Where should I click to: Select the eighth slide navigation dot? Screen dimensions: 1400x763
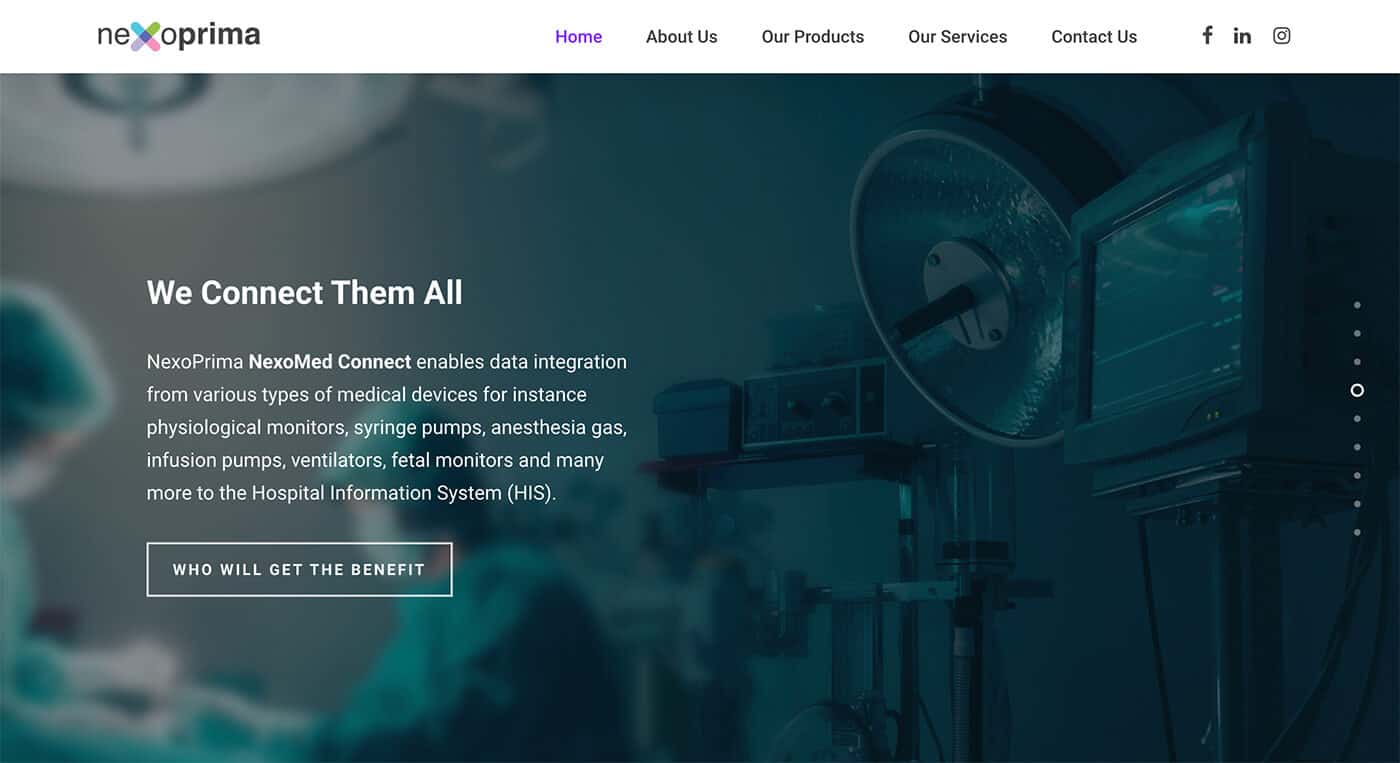tap(1357, 504)
